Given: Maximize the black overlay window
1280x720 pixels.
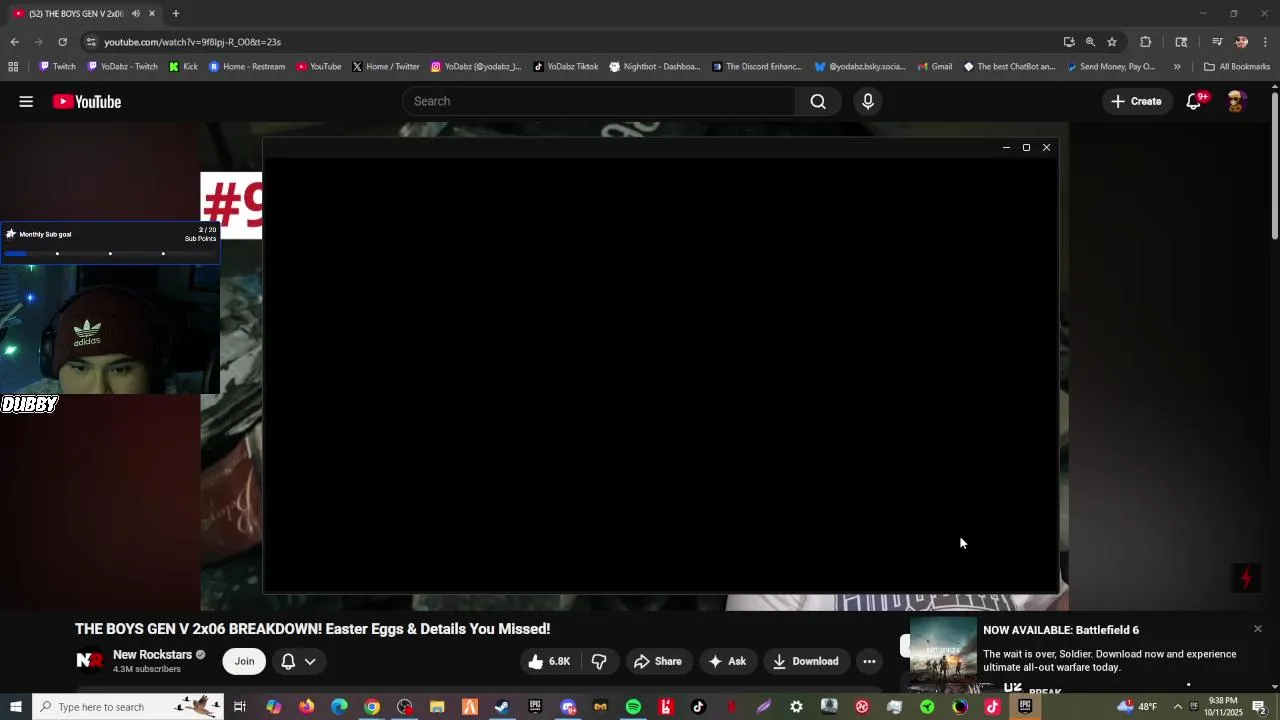Looking at the screenshot, I should click(x=1026, y=147).
